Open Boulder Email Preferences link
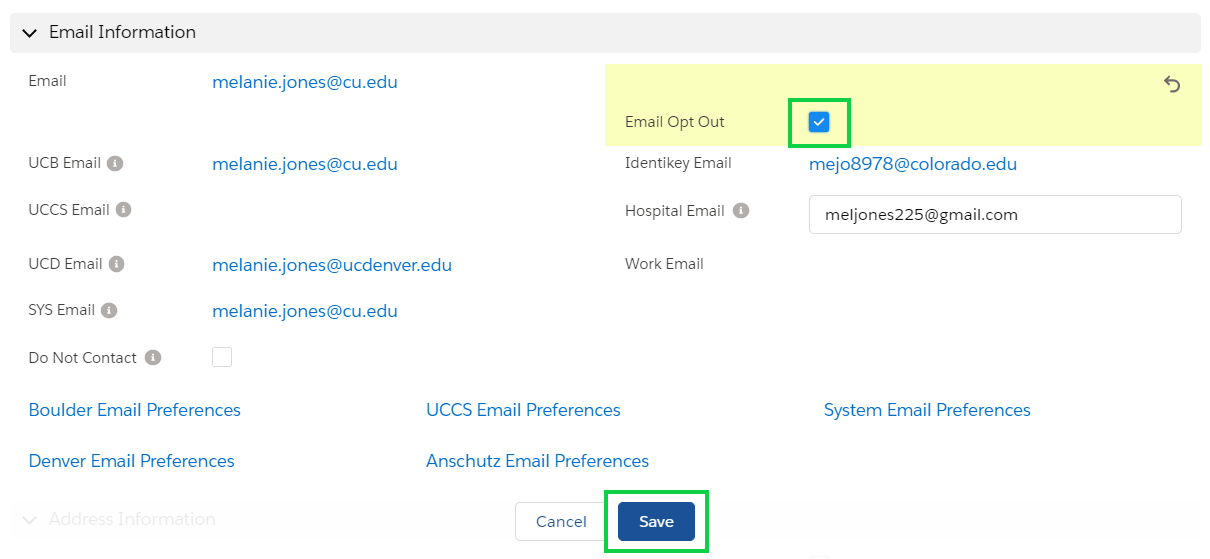This screenshot has height=559, width=1210. click(135, 410)
